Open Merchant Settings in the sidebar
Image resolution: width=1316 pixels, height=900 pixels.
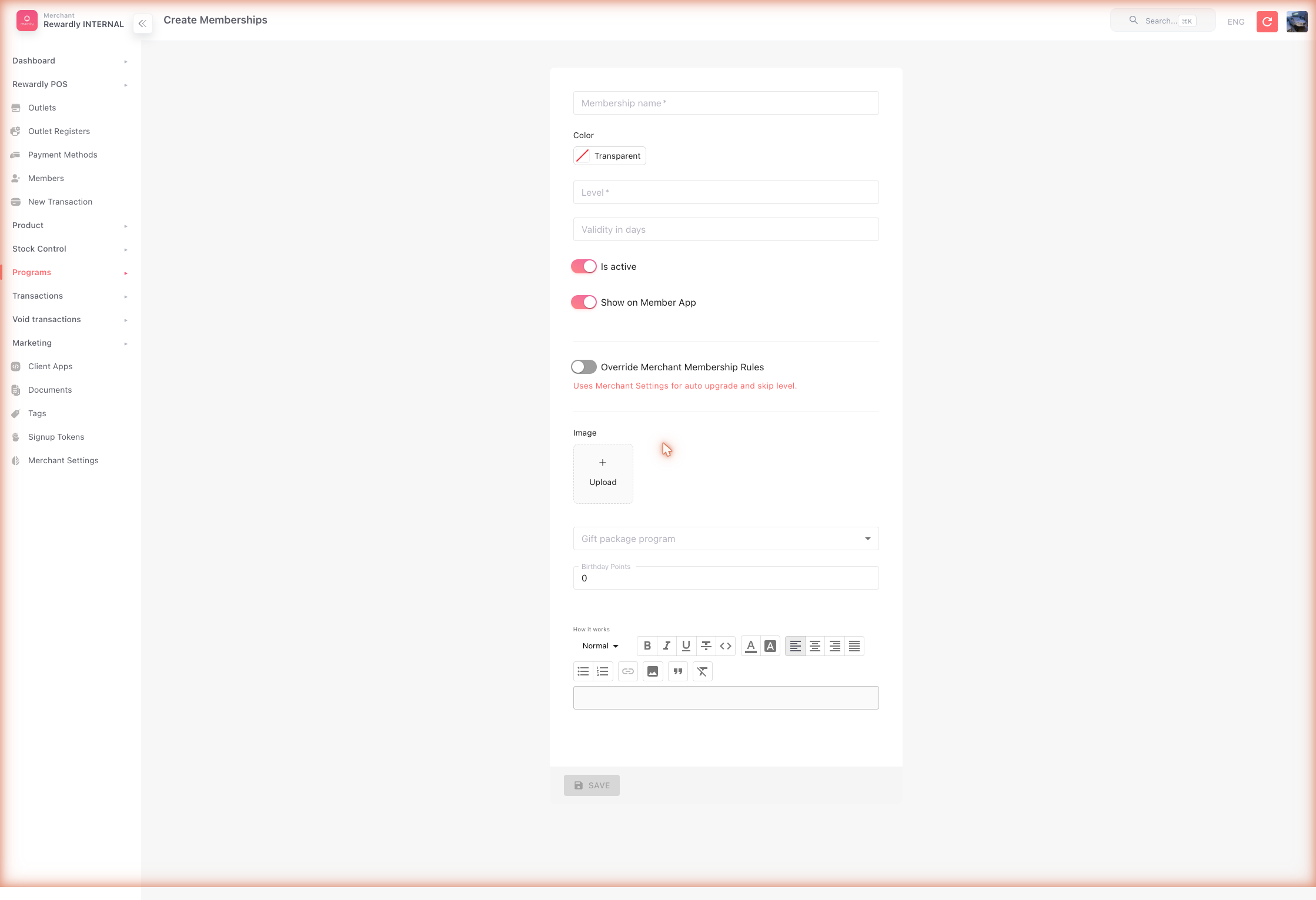point(70,460)
